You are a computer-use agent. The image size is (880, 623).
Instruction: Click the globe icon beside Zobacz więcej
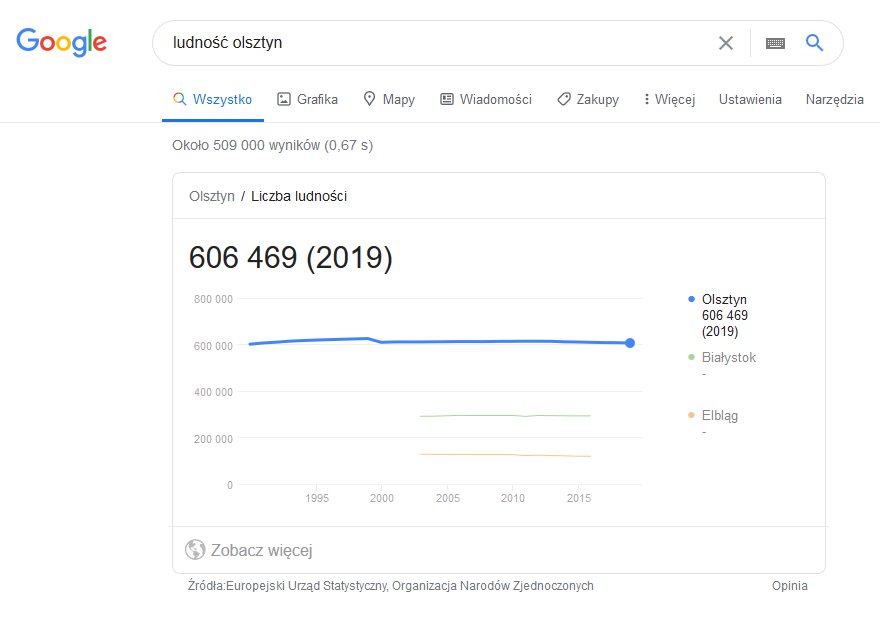pos(195,549)
